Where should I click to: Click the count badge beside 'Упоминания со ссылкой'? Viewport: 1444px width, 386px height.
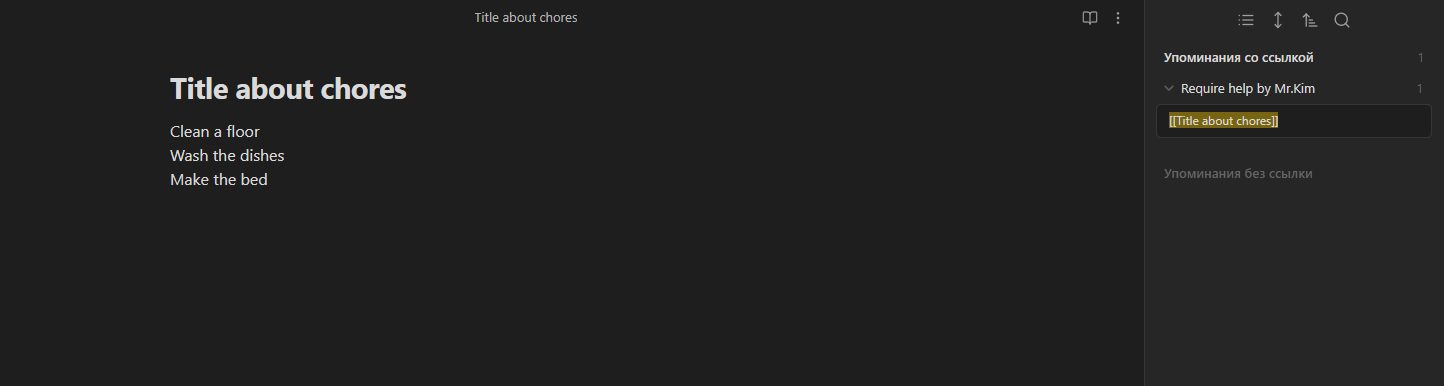[1420, 58]
